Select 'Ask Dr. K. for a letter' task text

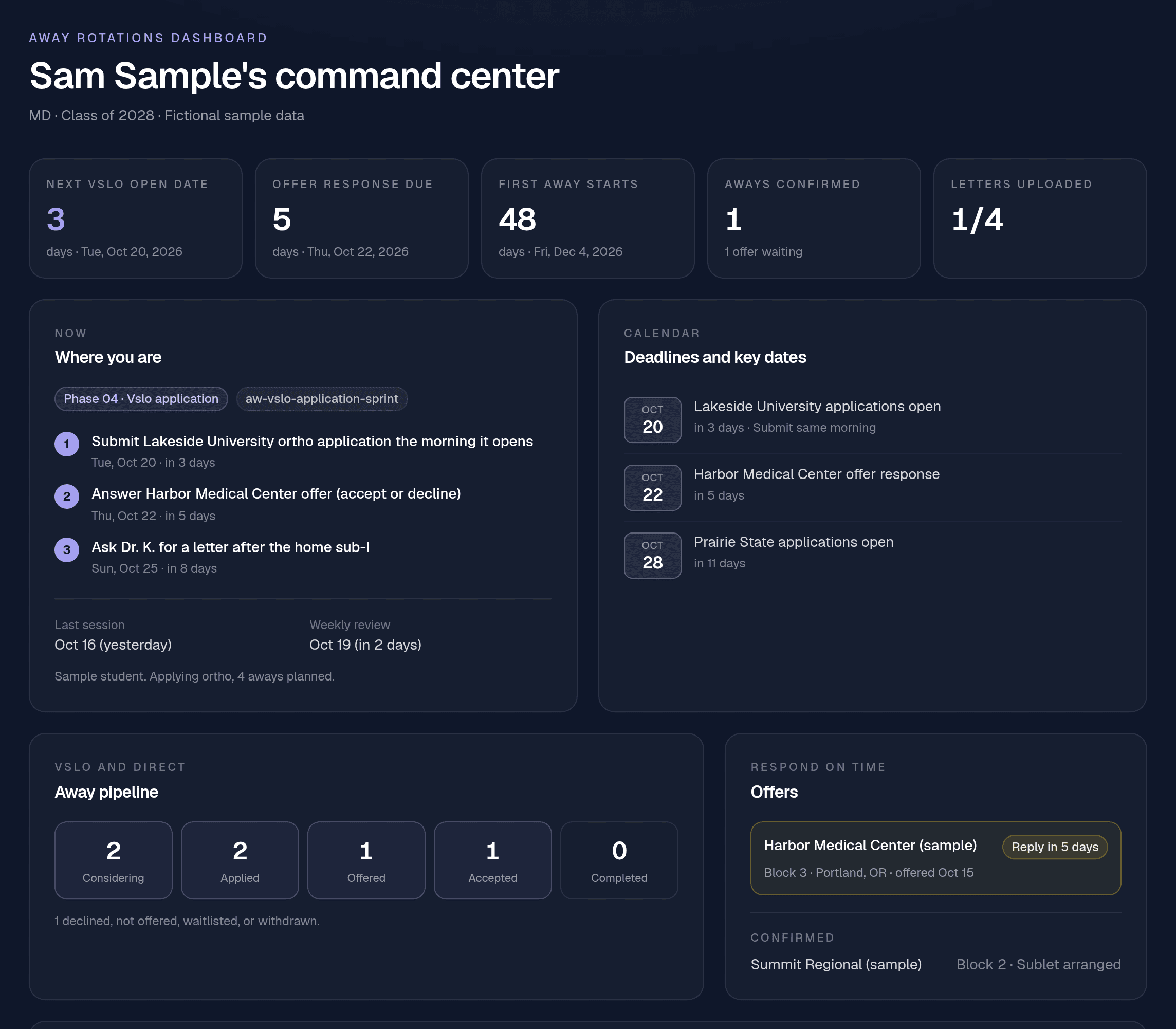coord(230,547)
